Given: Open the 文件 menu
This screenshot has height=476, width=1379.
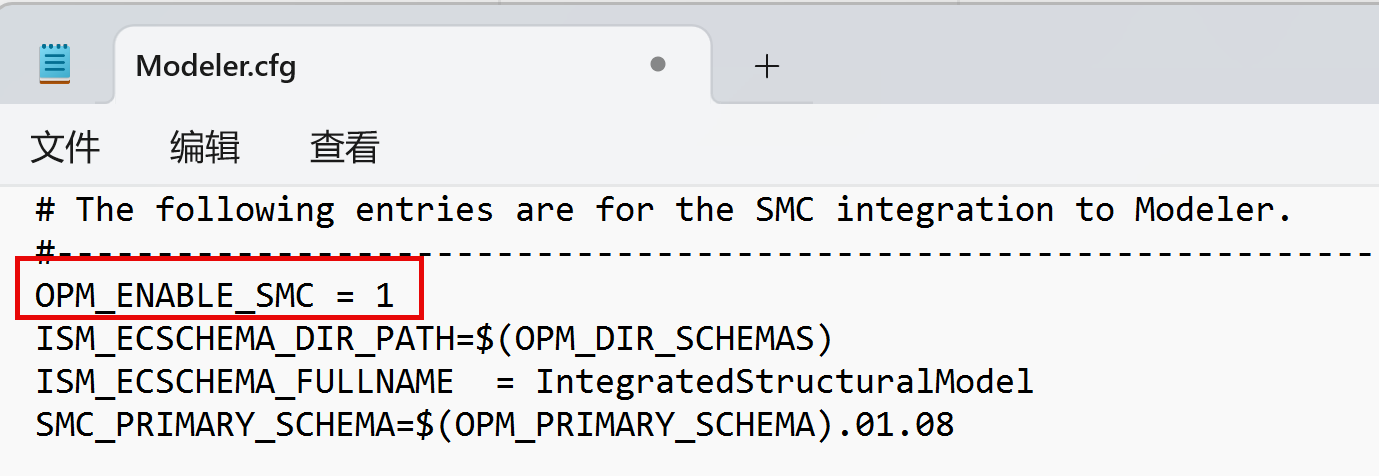Looking at the screenshot, I should point(65,147).
